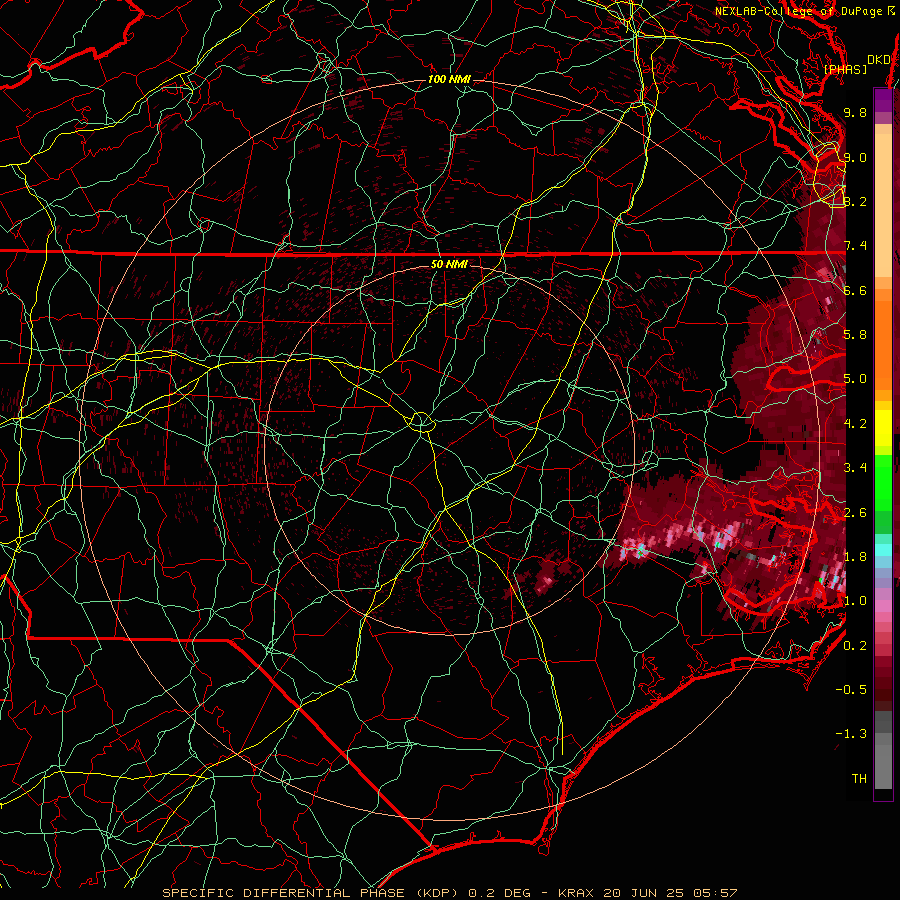900x900 pixels.
Task: Click the 2.6 value on the color scale
Action: (x=855, y=513)
